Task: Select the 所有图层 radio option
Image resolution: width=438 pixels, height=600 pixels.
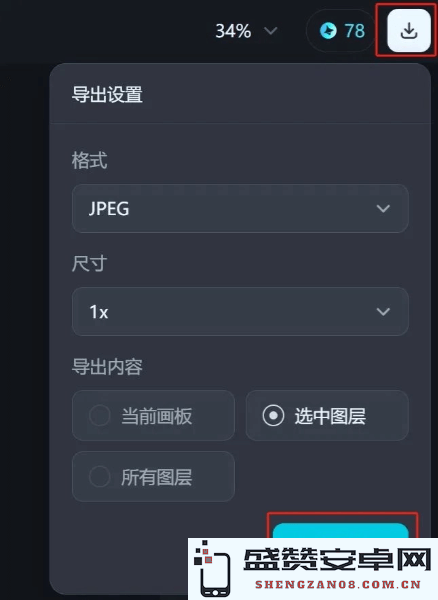Action: [x=153, y=476]
